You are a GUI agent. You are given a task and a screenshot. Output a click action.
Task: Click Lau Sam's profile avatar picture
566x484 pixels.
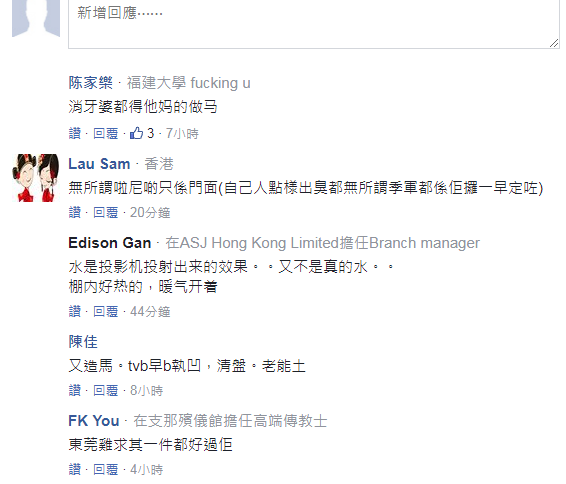(x=35, y=178)
